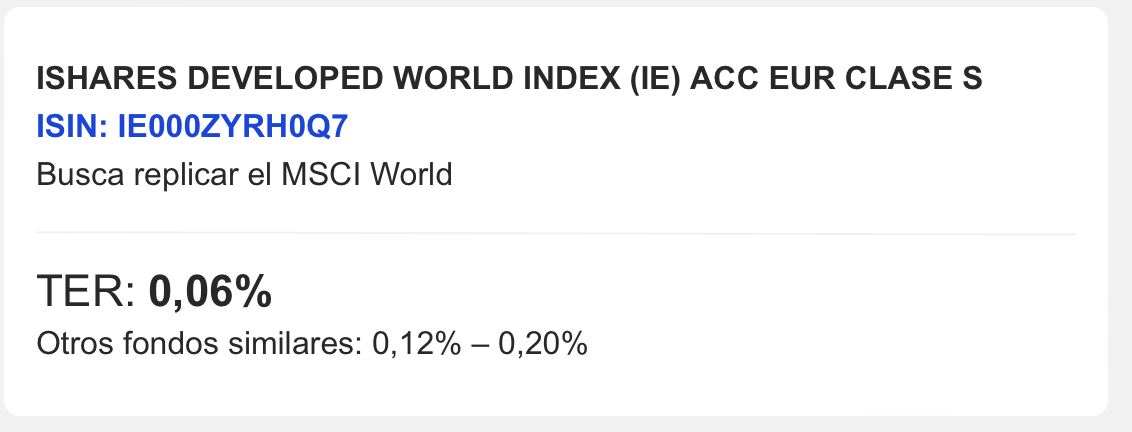Click the 0,20% comparison figure

[543, 345]
